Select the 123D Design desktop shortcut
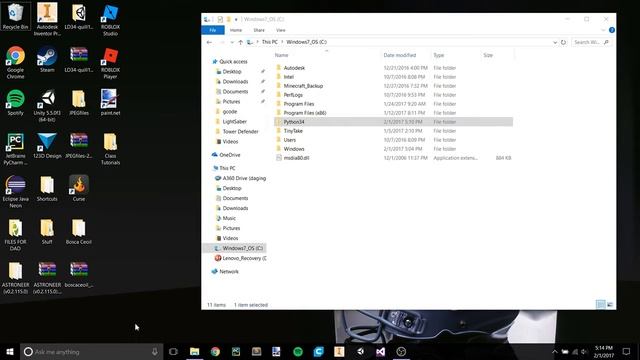 [x=47, y=145]
